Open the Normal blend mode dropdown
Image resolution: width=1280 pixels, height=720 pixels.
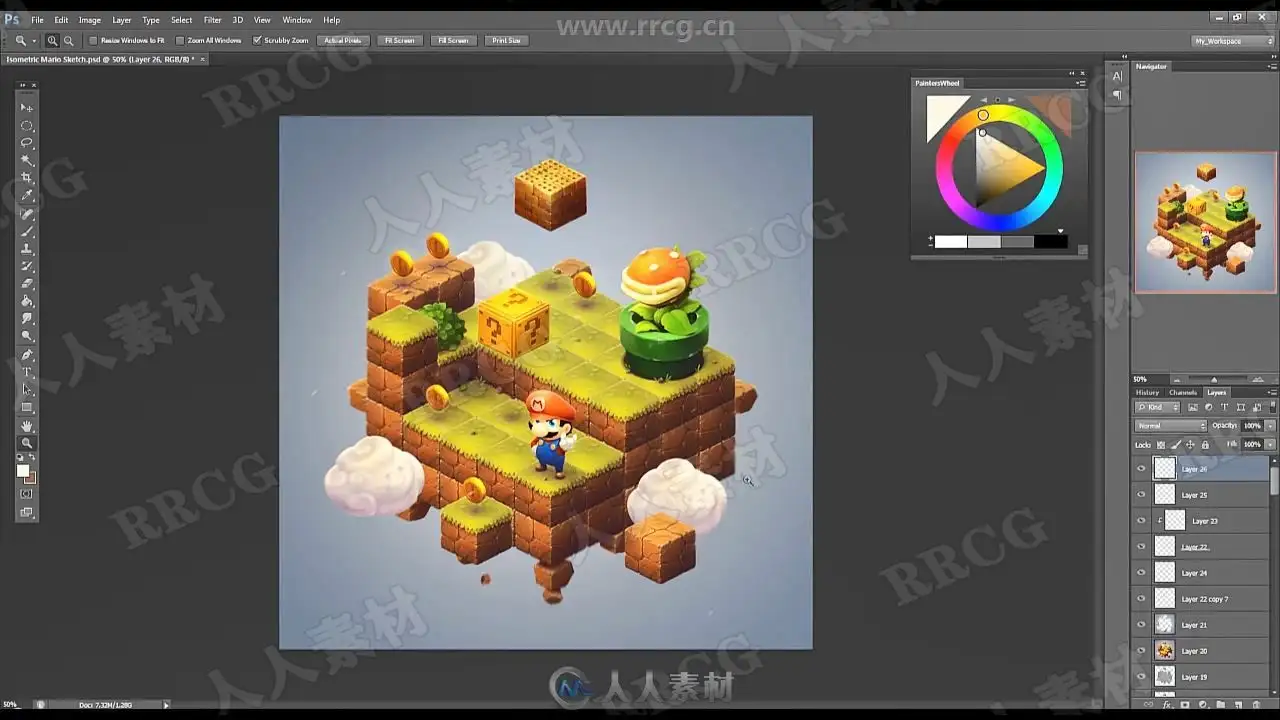pos(1172,426)
